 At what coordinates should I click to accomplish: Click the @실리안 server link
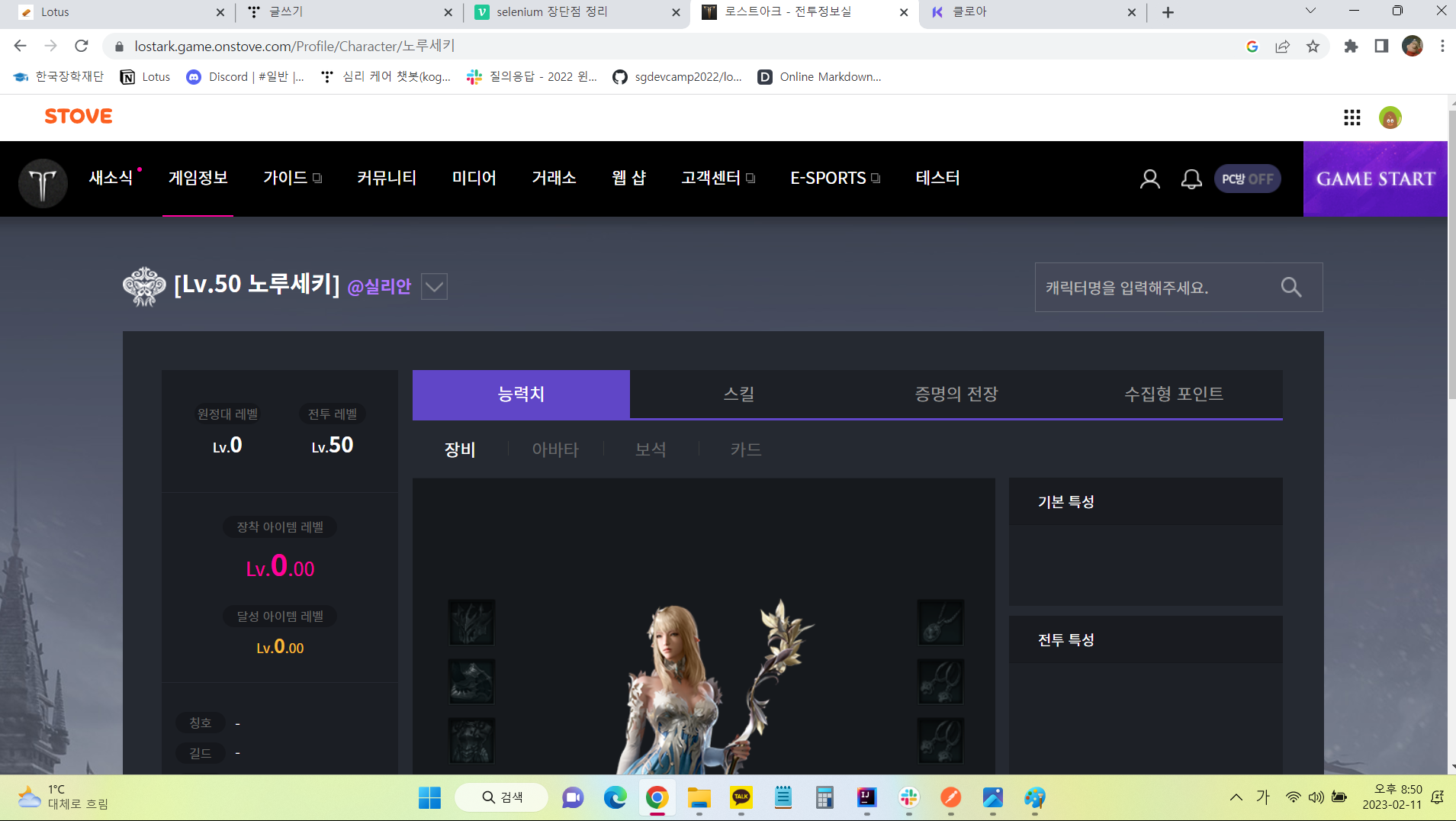click(379, 287)
